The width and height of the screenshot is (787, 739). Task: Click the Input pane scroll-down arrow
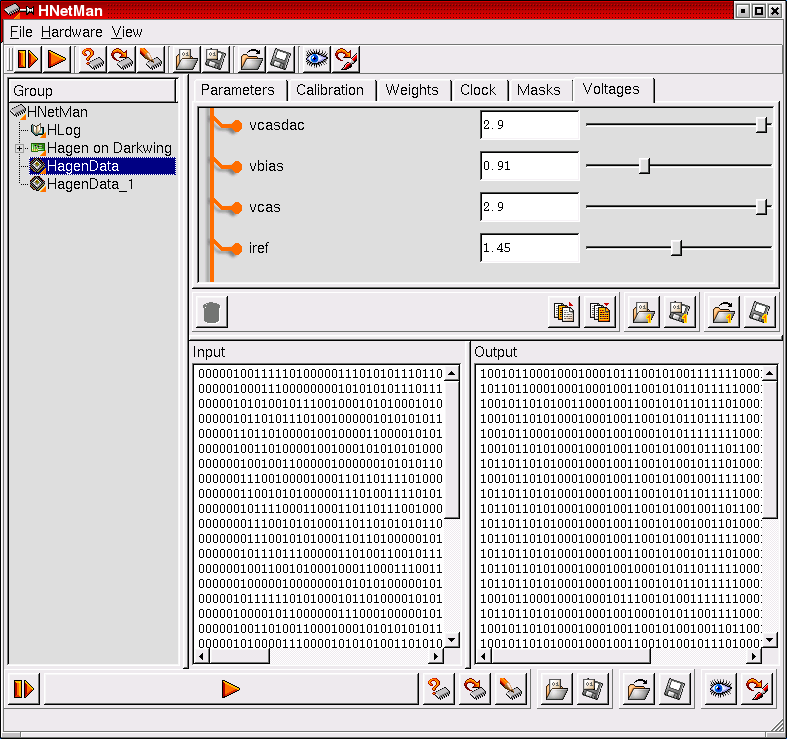(x=452, y=641)
